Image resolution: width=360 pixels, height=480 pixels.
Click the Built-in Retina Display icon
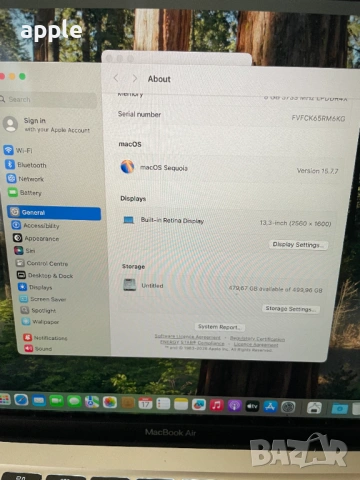[129, 220]
